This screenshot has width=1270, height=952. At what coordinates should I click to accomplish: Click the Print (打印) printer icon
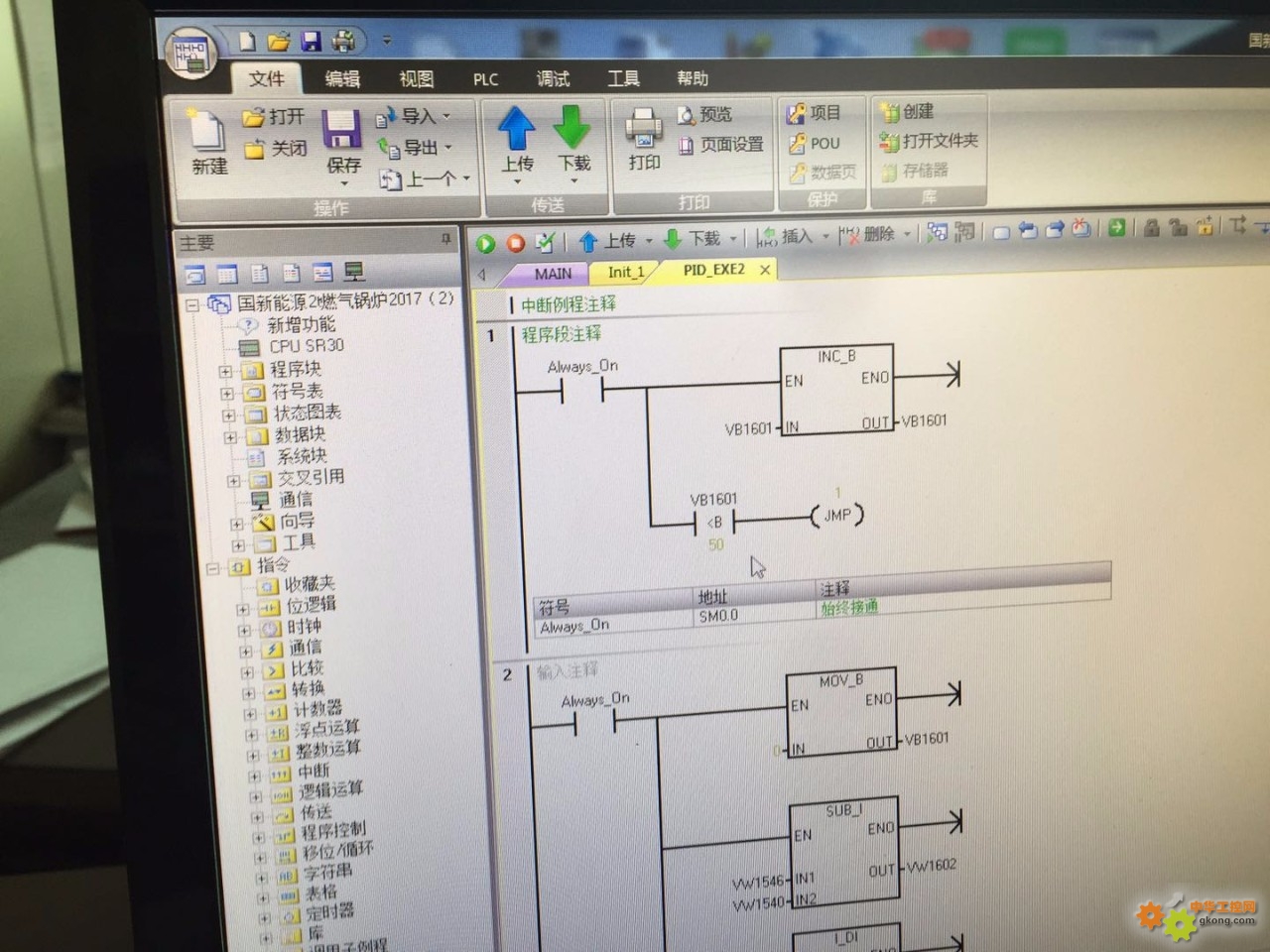[x=644, y=129]
